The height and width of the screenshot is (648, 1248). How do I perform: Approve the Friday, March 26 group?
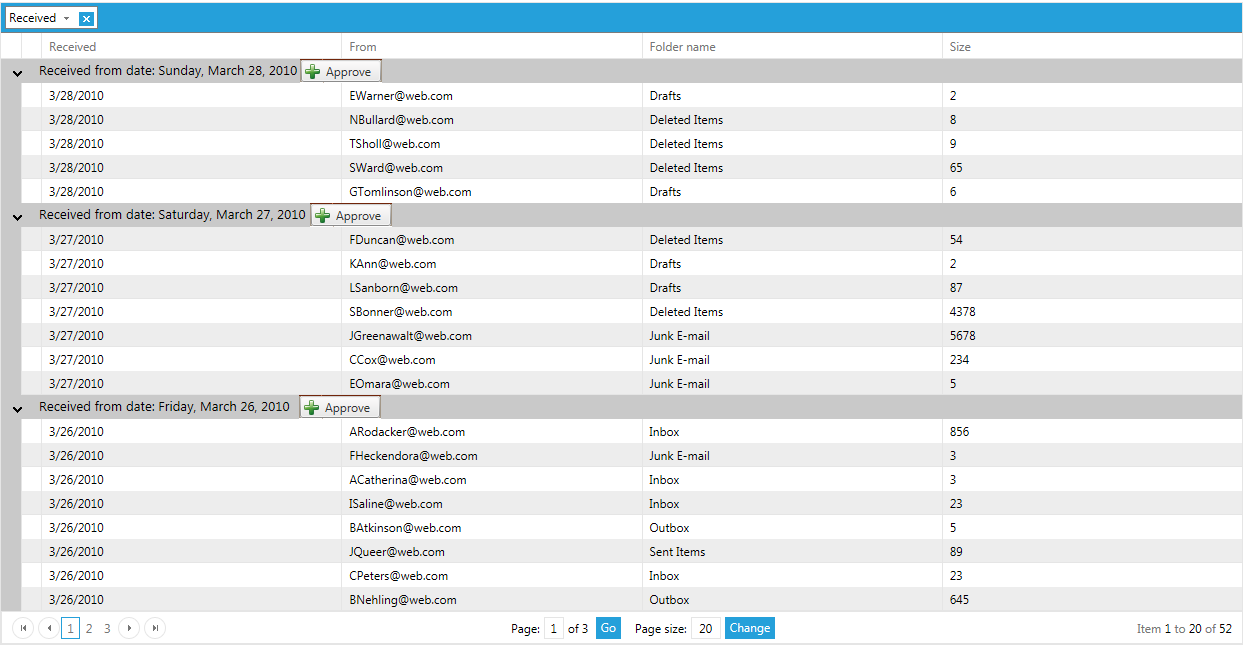pos(340,407)
